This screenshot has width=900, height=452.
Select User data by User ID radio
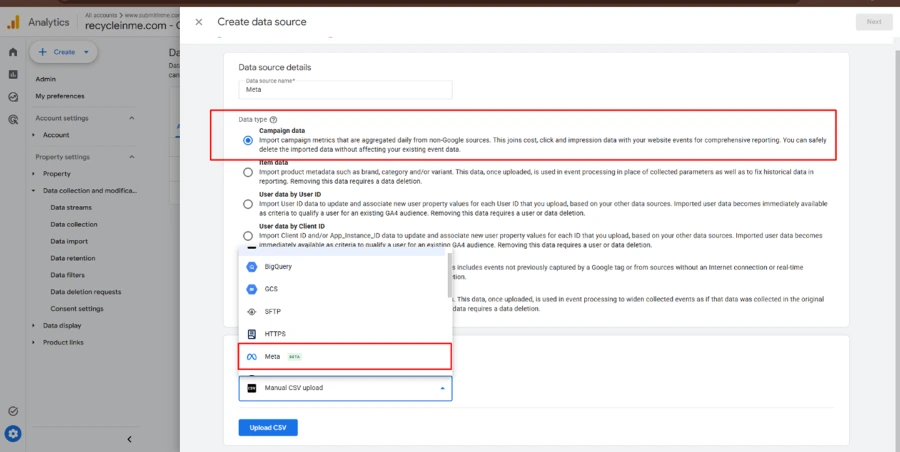(x=247, y=204)
